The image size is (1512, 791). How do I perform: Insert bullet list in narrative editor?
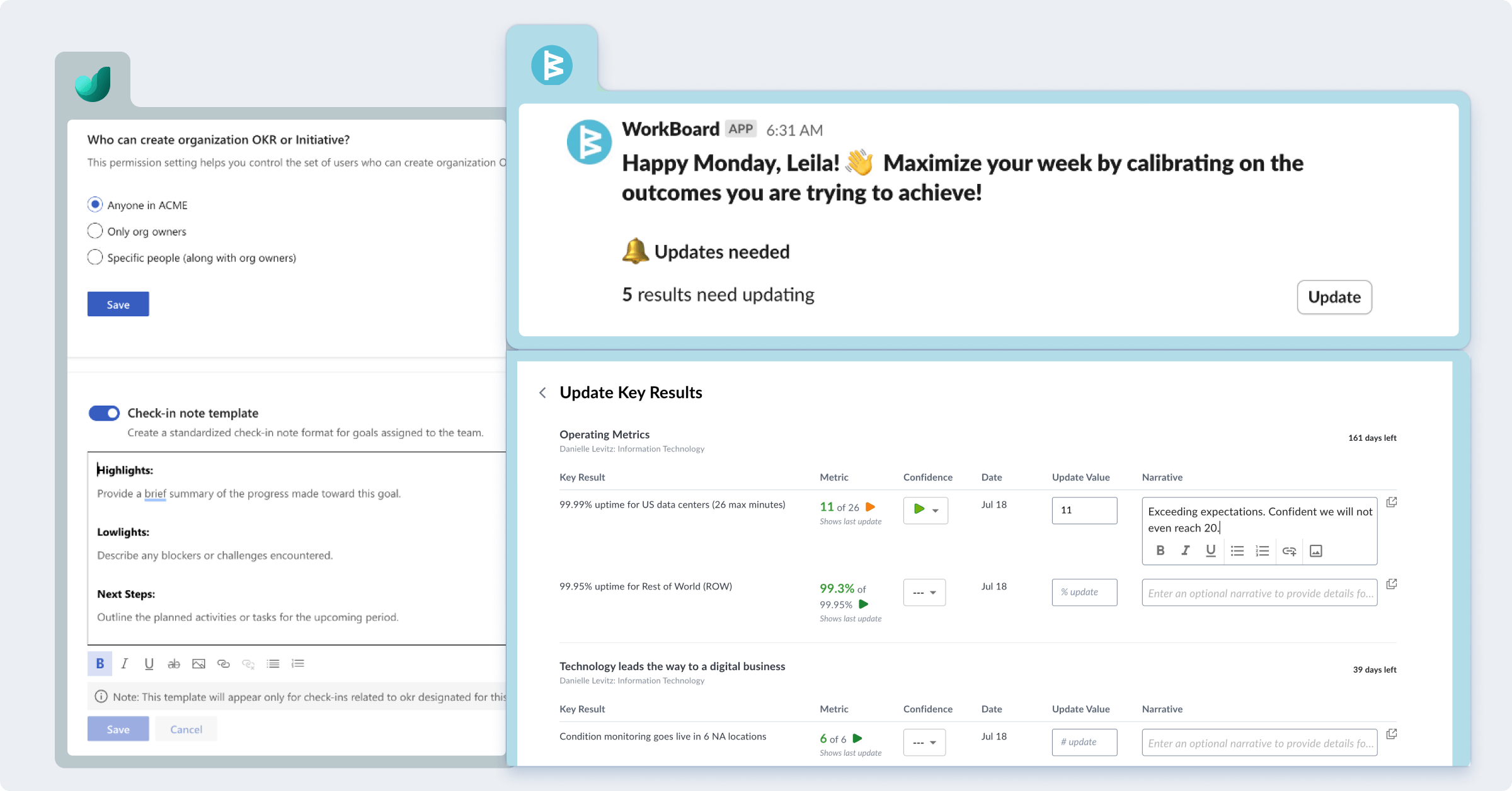(1237, 551)
